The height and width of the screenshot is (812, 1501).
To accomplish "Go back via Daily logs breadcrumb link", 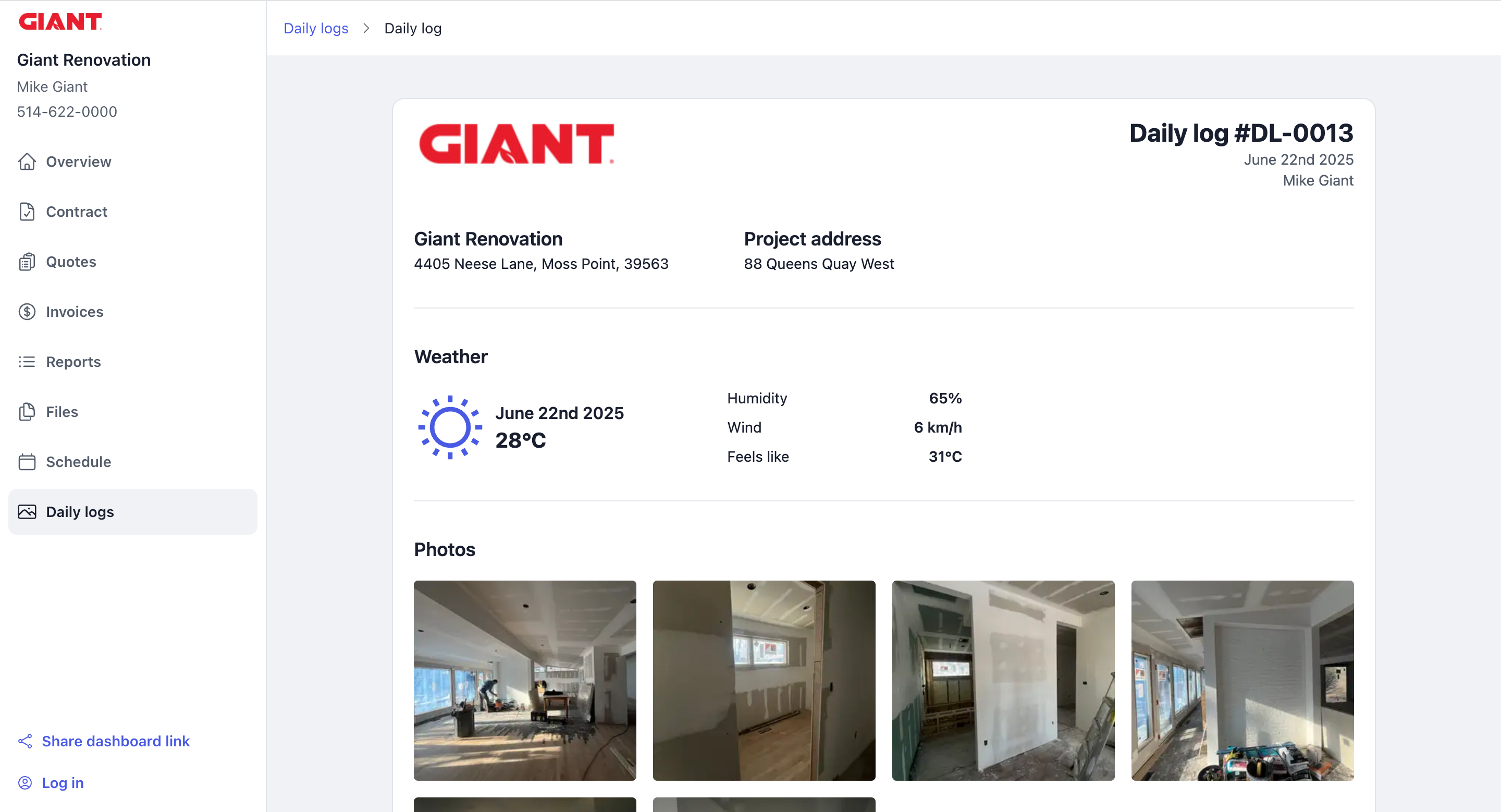I will point(316,28).
